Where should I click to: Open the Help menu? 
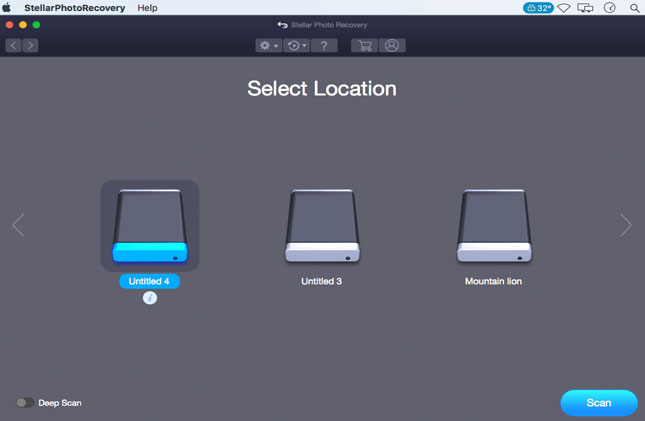147,8
